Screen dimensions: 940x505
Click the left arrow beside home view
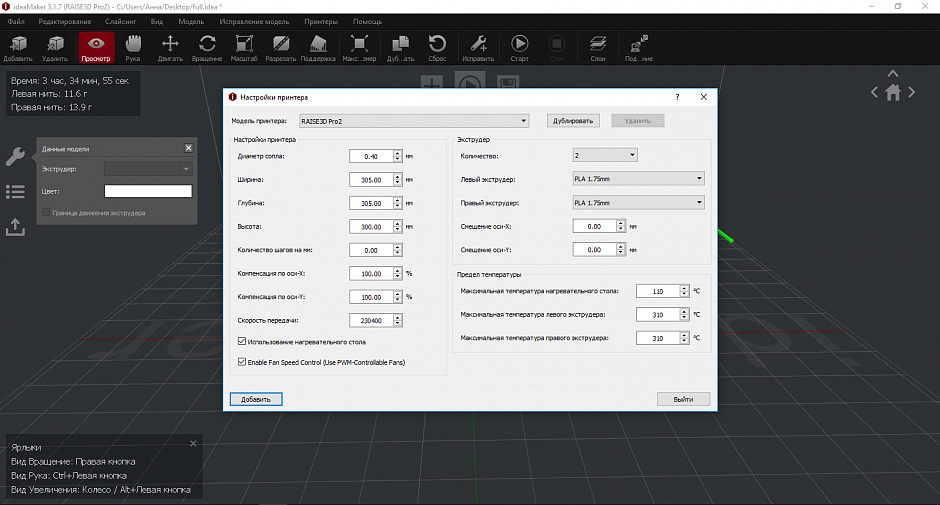(875, 92)
